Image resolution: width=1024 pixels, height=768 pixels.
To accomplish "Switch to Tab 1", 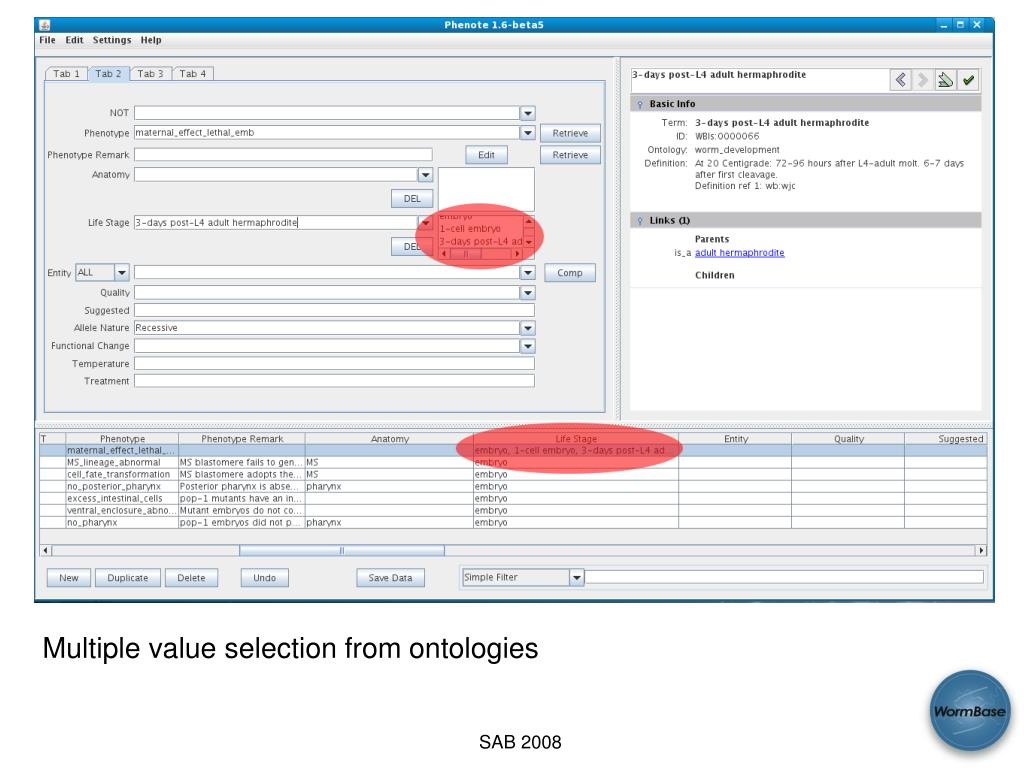I will tap(66, 74).
